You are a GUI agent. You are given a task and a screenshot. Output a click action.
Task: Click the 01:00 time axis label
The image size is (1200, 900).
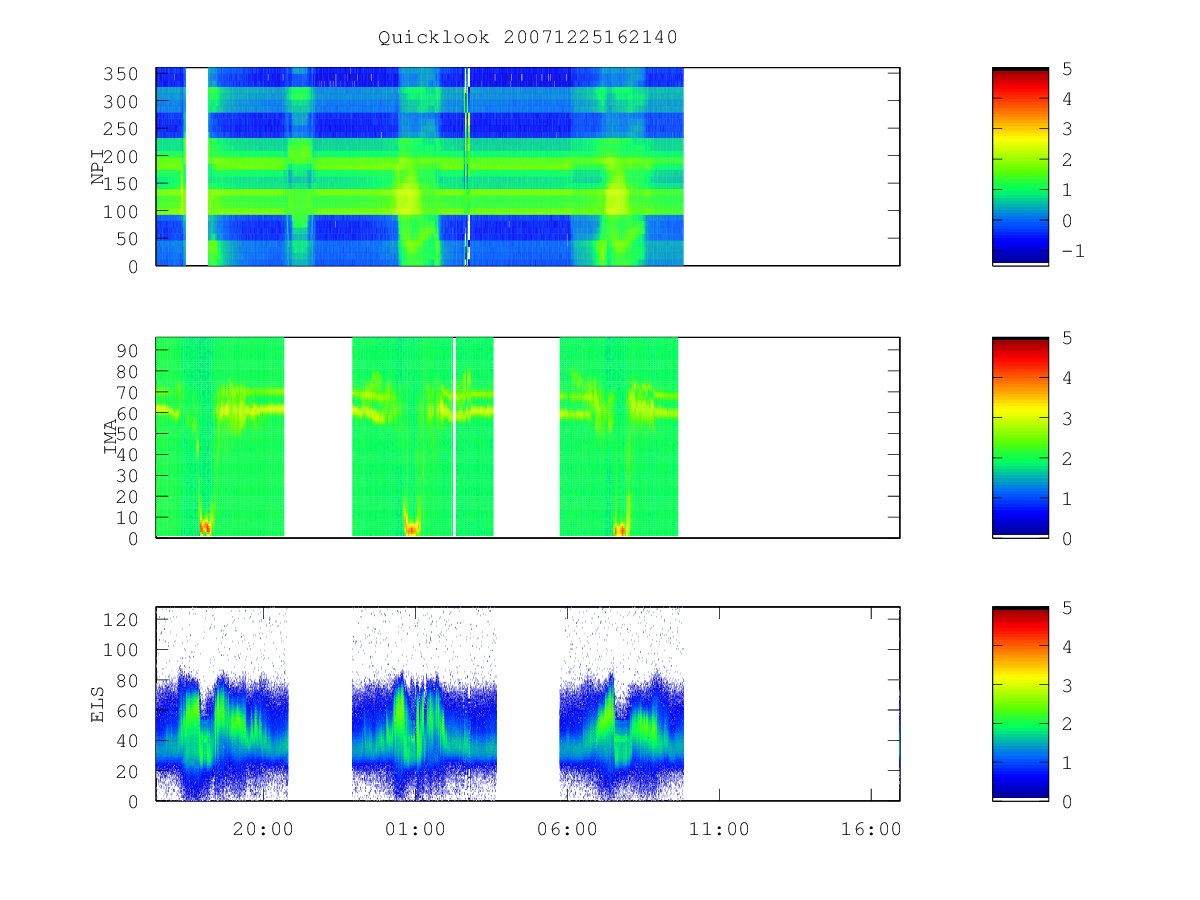(x=414, y=829)
